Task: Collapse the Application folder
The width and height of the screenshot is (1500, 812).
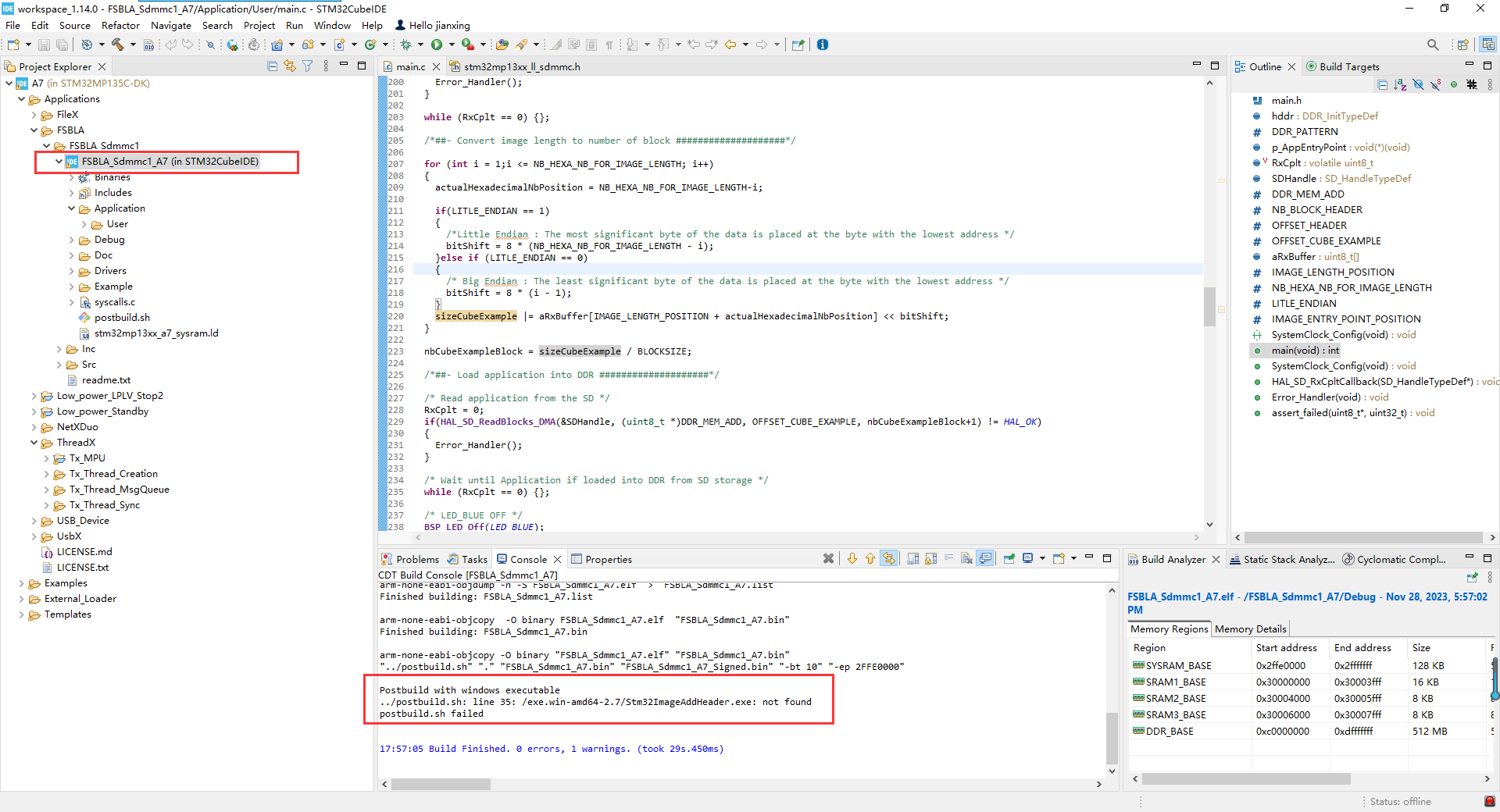Action: point(72,208)
